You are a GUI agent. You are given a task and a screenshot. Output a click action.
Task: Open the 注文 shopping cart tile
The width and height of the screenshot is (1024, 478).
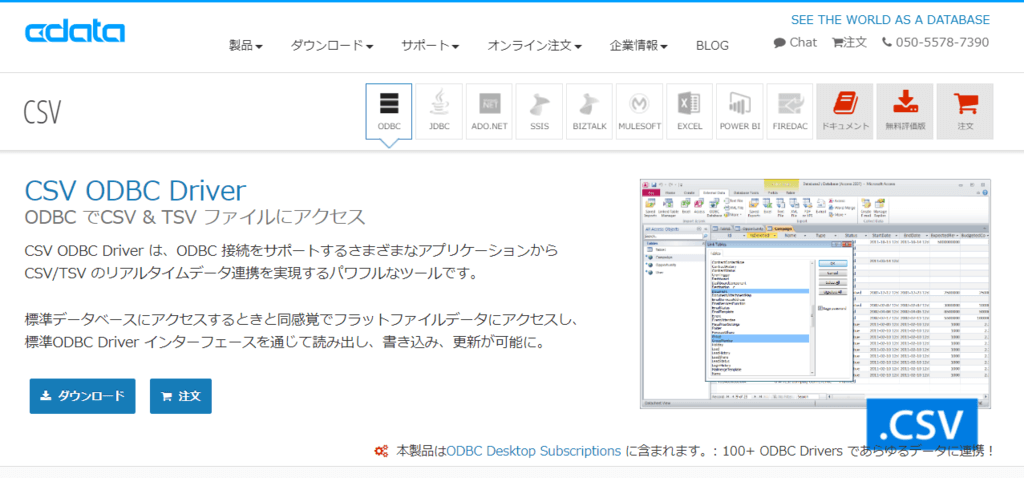[x=965, y=111]
